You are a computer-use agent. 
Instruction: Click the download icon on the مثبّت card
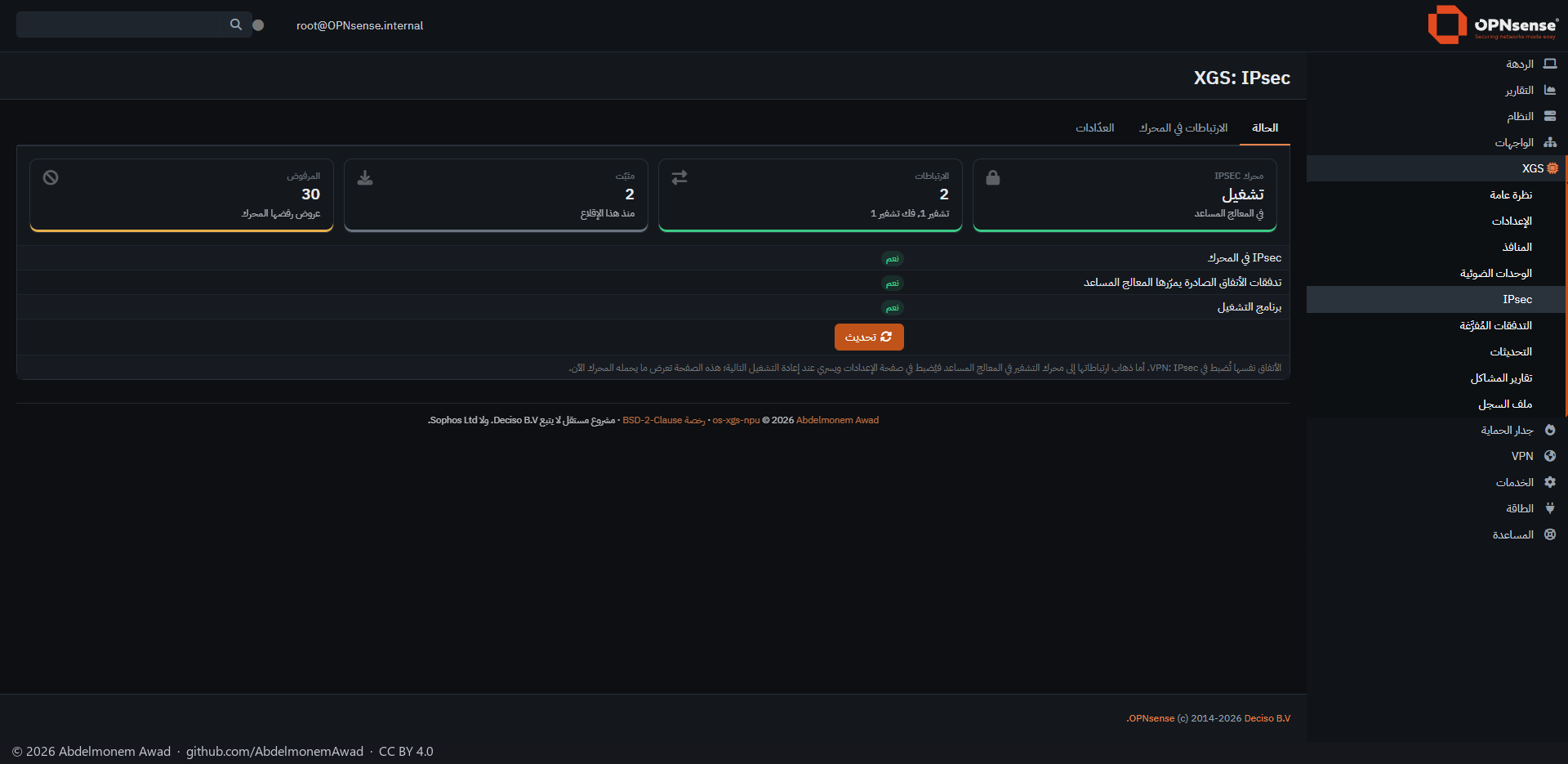pyautogui.click(x=365, y=177)
